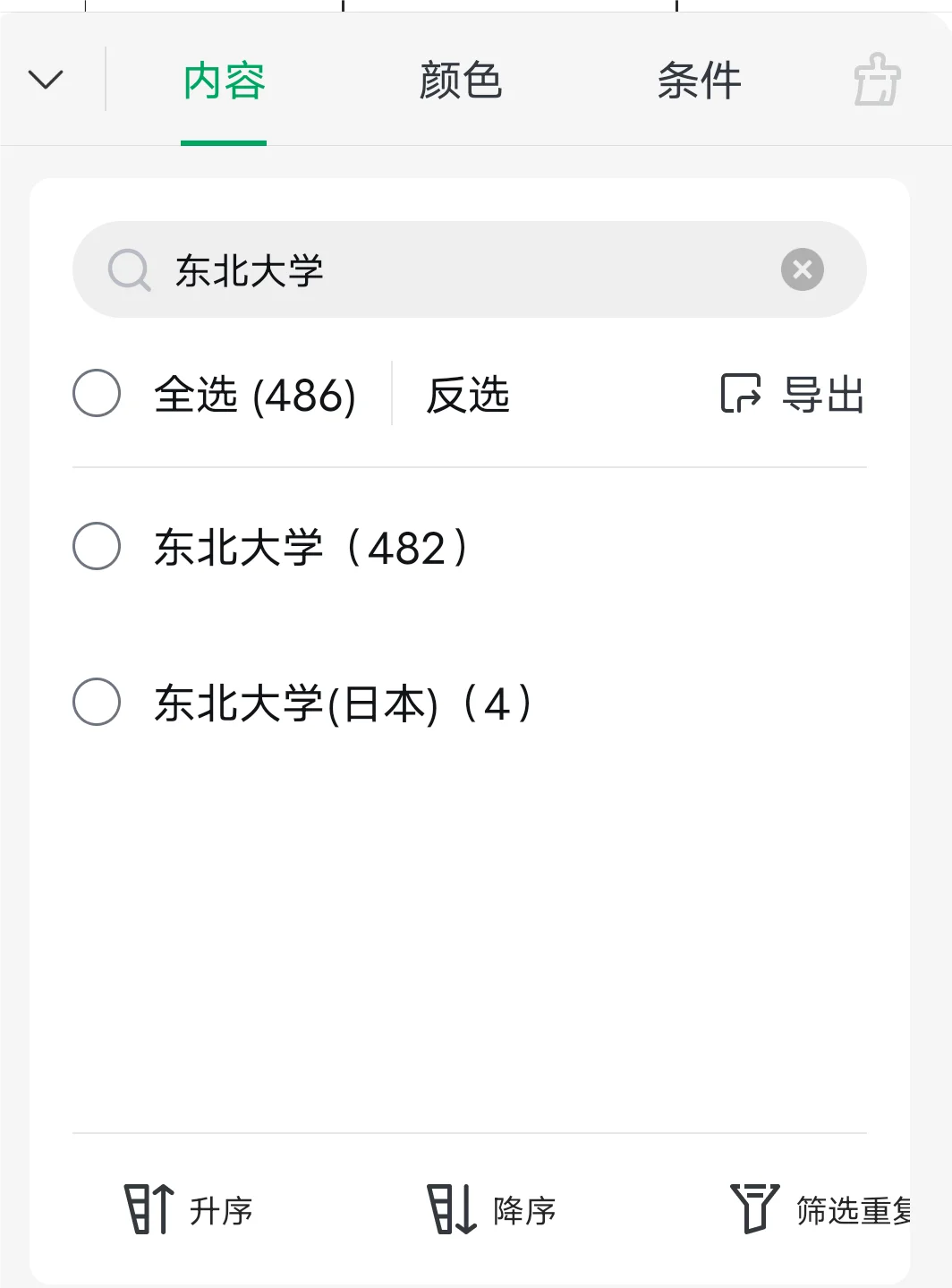Toggle the 全选 (486) radio button
Screen dimensions: 952x1288
(97, 393)
